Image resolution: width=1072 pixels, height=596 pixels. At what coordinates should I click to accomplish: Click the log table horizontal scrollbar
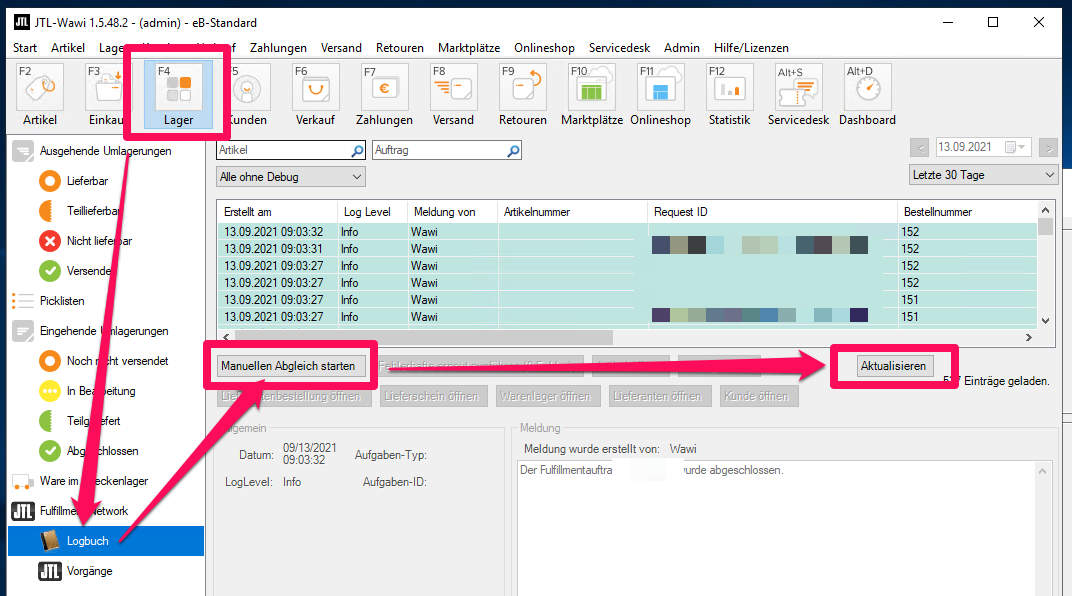[424, 337]
